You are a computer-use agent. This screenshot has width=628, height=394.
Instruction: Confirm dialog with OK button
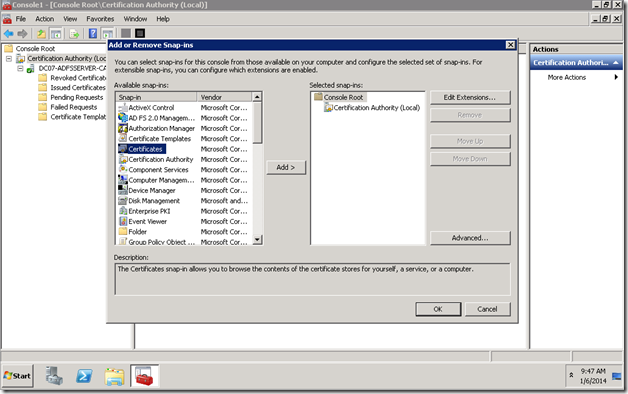[x=438, y=309]
